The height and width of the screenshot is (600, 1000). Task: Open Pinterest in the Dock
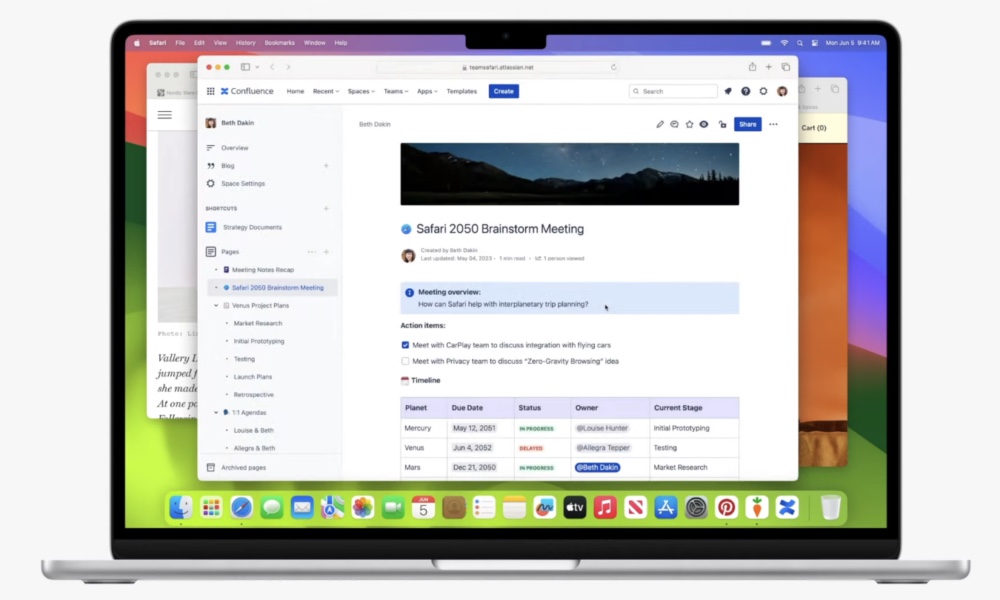tap(726, 508)
